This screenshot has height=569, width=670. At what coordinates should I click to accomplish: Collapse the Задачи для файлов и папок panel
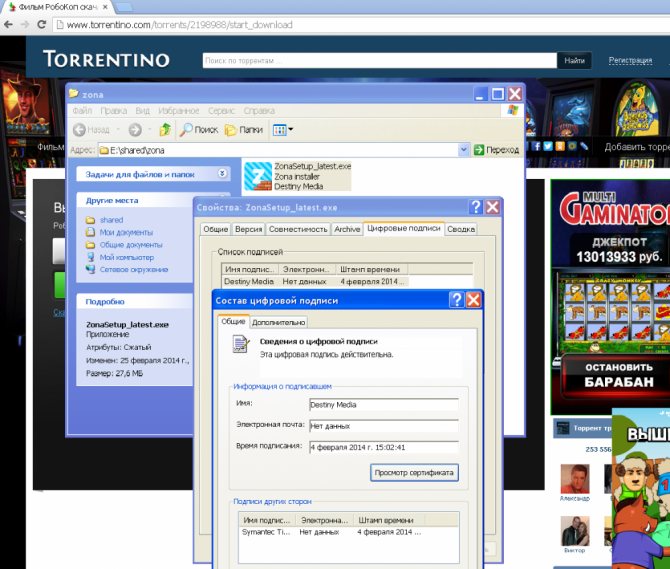[x=222, y=173]
